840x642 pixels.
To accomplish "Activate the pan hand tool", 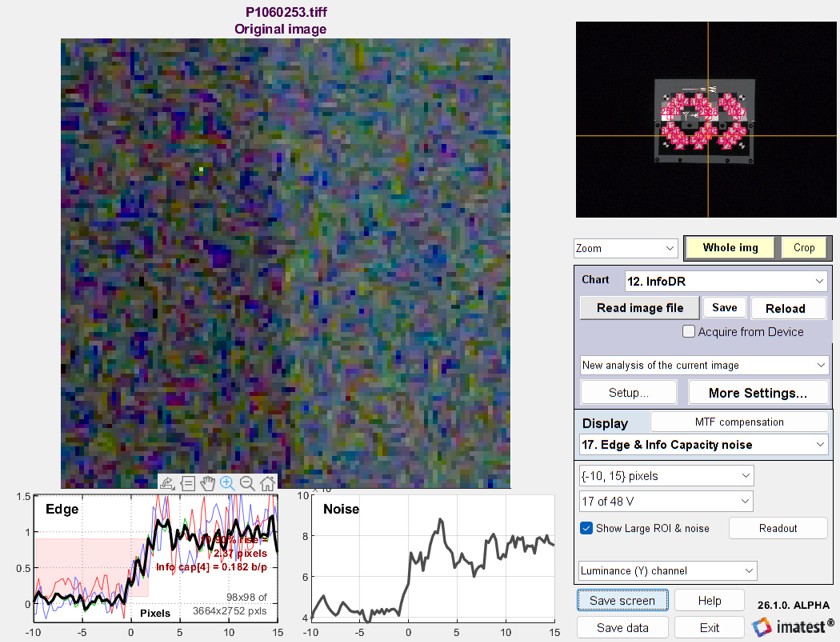I will click(x=207, y=483).
